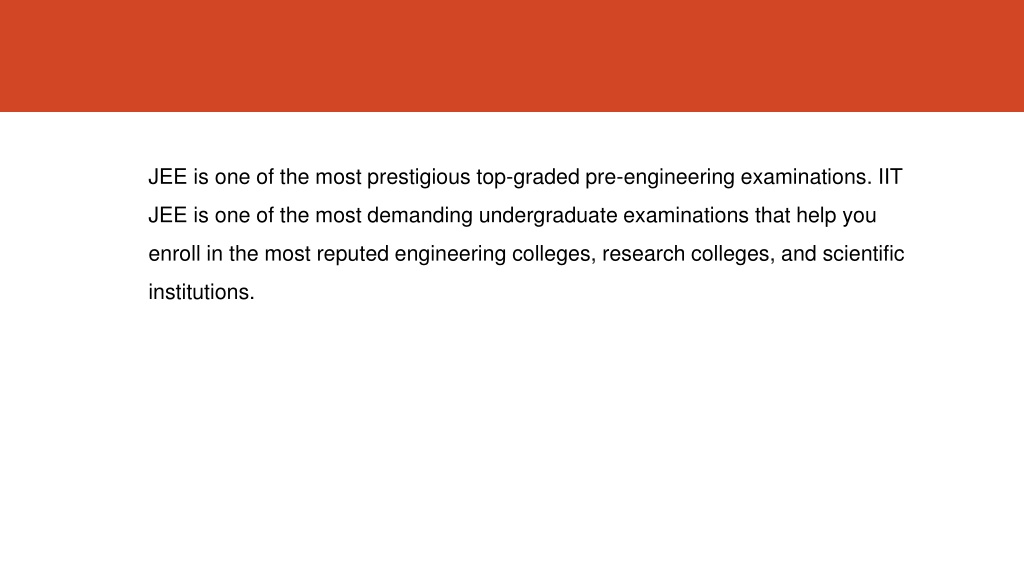Place cursor on the word "demanding"

click(x=419, y=216)
